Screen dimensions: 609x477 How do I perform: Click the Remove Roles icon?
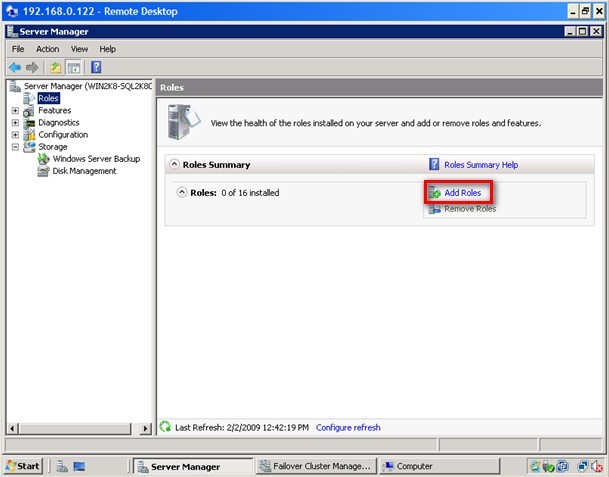(434, 209)
